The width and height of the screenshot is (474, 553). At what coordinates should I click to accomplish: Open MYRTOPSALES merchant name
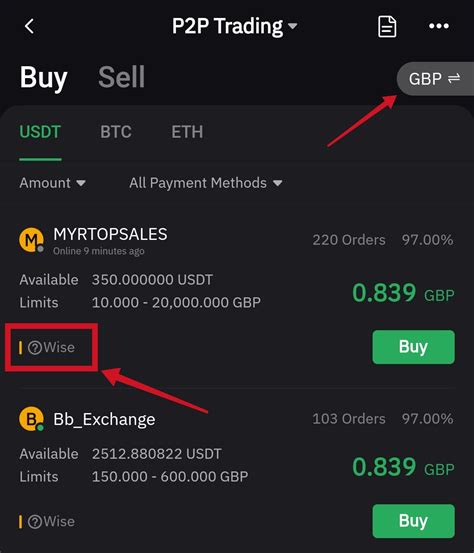pyautogui.click(x=110, y=234)
